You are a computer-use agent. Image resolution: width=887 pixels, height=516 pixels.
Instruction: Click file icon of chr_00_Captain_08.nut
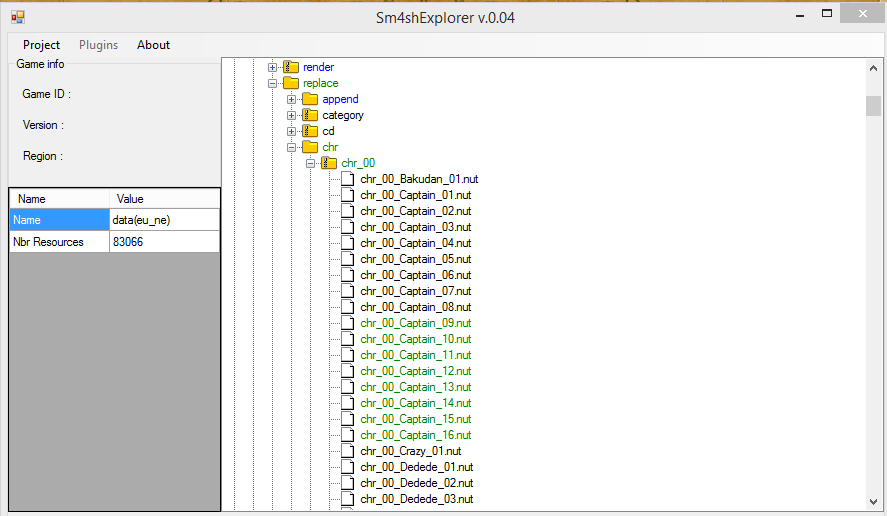348,307
